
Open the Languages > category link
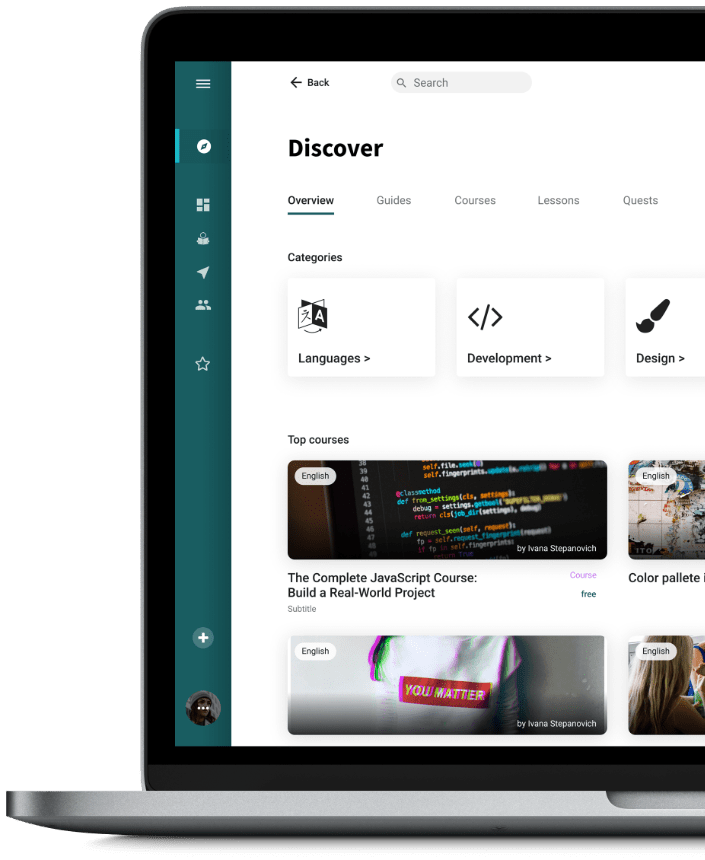[334, 358]
